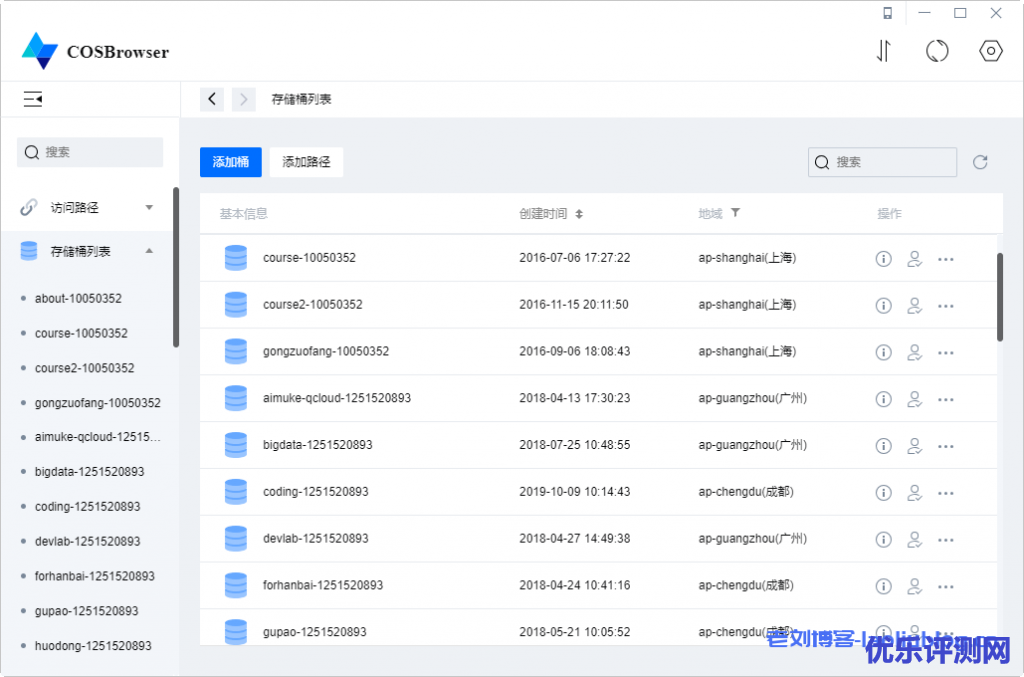Screen dimensions: 1024x677
Task: Collapse the sidebar with toggle icon
Action: pos(33,99)
